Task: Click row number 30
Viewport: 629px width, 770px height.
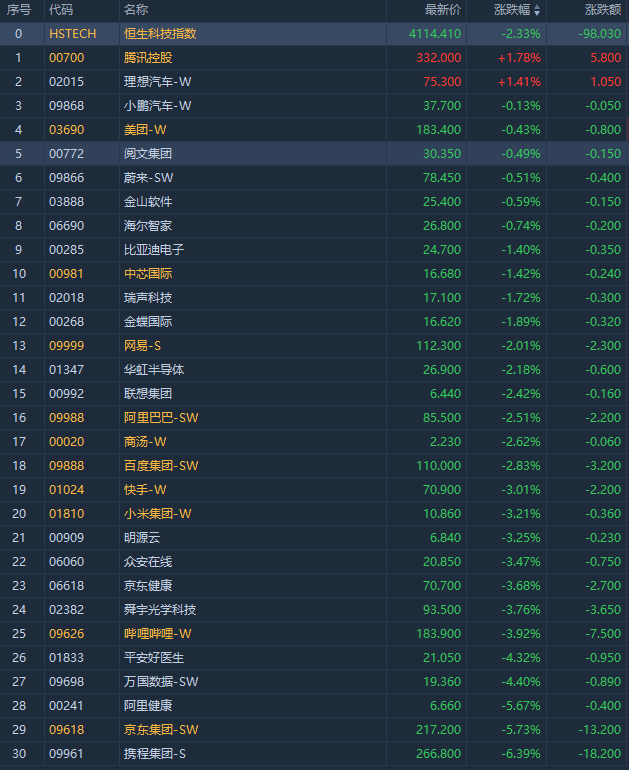Action: click(x=19, y=754)
